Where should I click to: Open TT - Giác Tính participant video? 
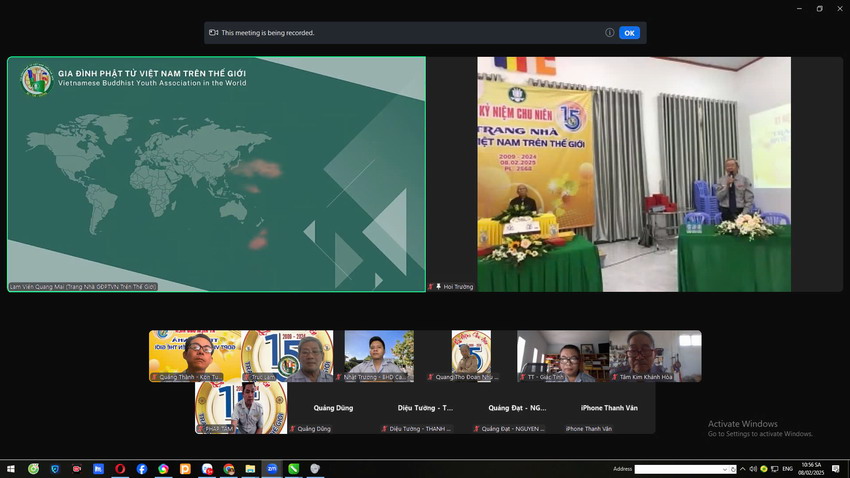tap(563, 356)
